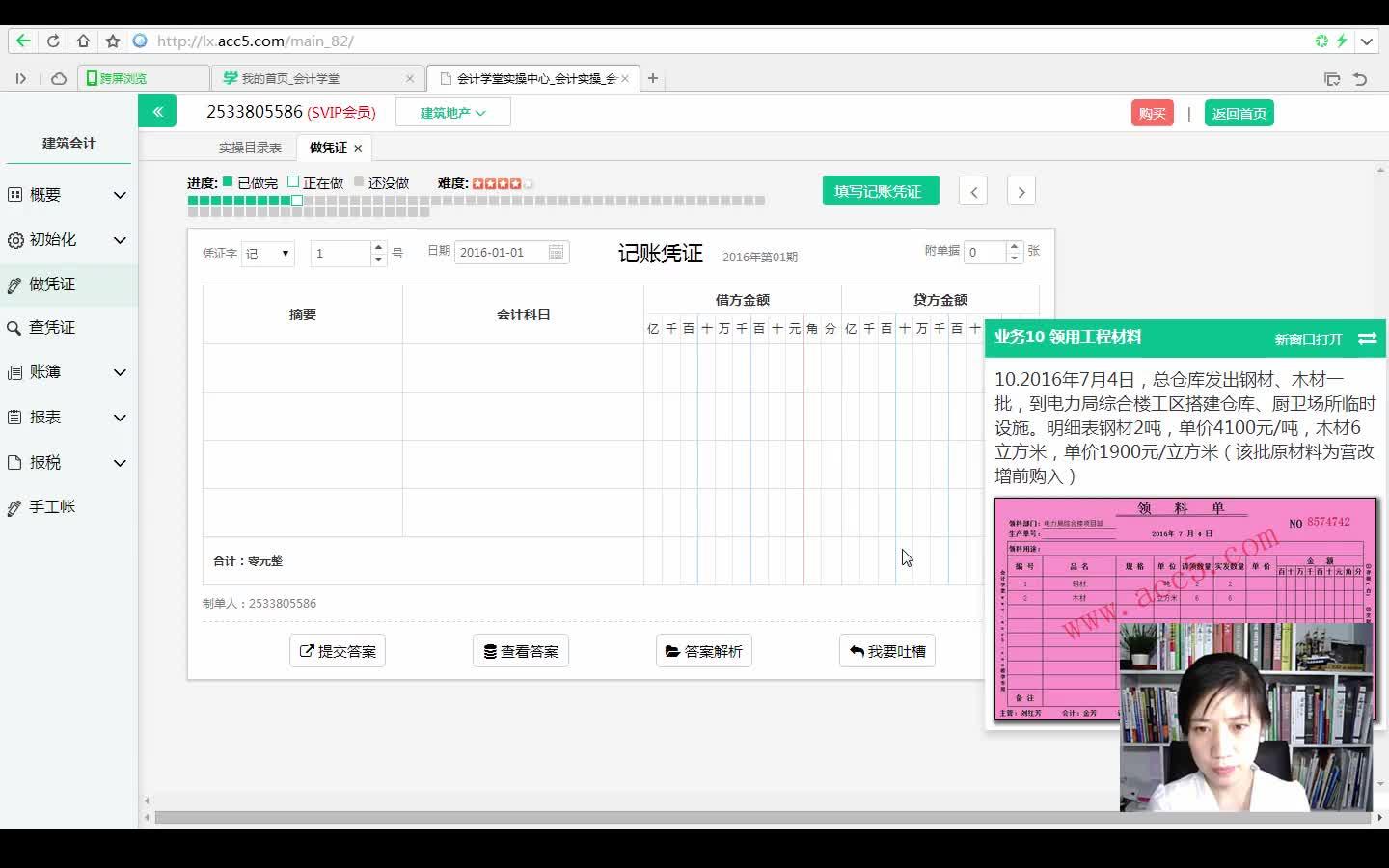
Task: Open the 凭证字 记 dropdown
Action: (x=267, y=253)
